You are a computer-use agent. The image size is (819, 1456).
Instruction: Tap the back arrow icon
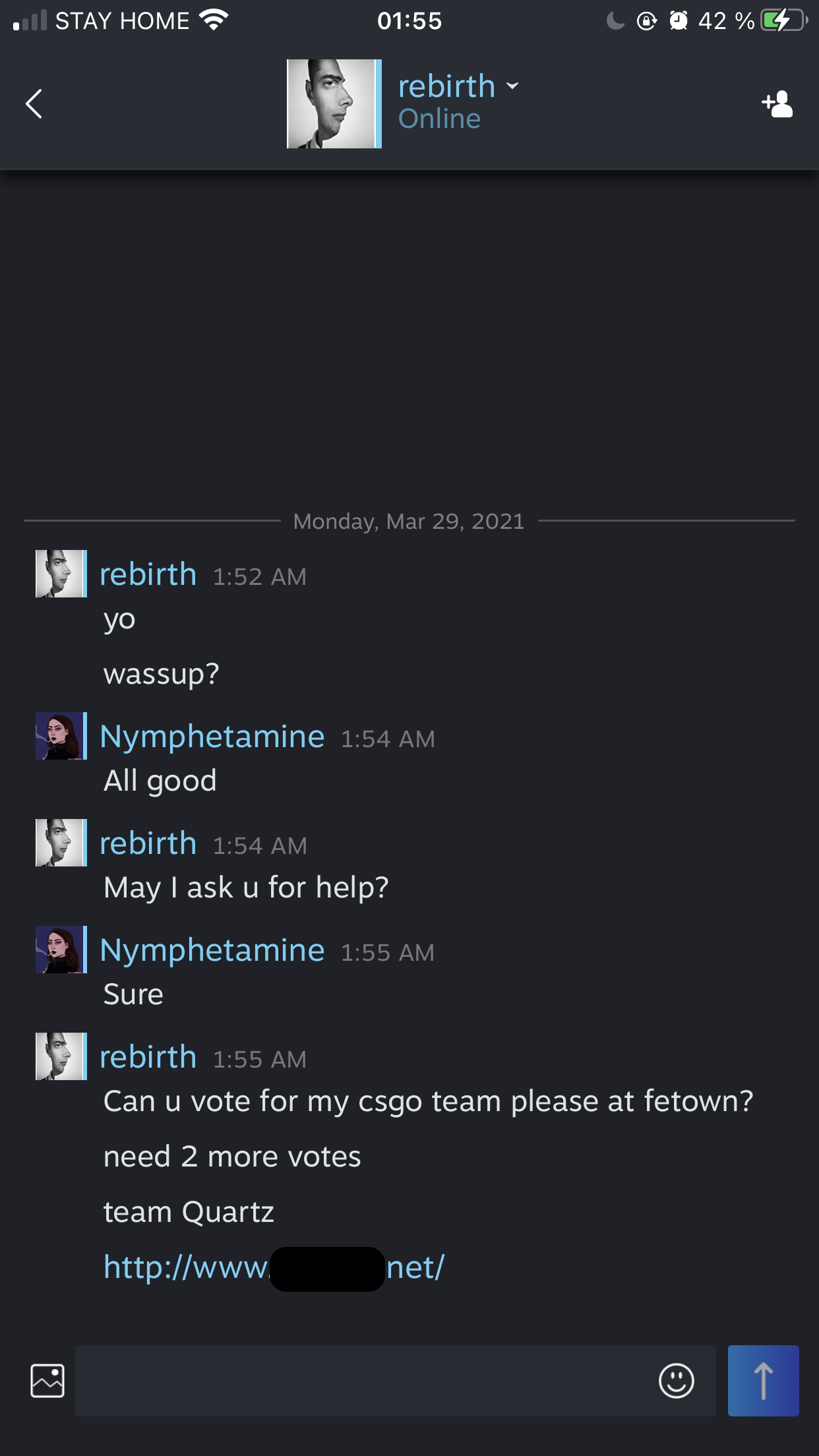pos(34,104)
